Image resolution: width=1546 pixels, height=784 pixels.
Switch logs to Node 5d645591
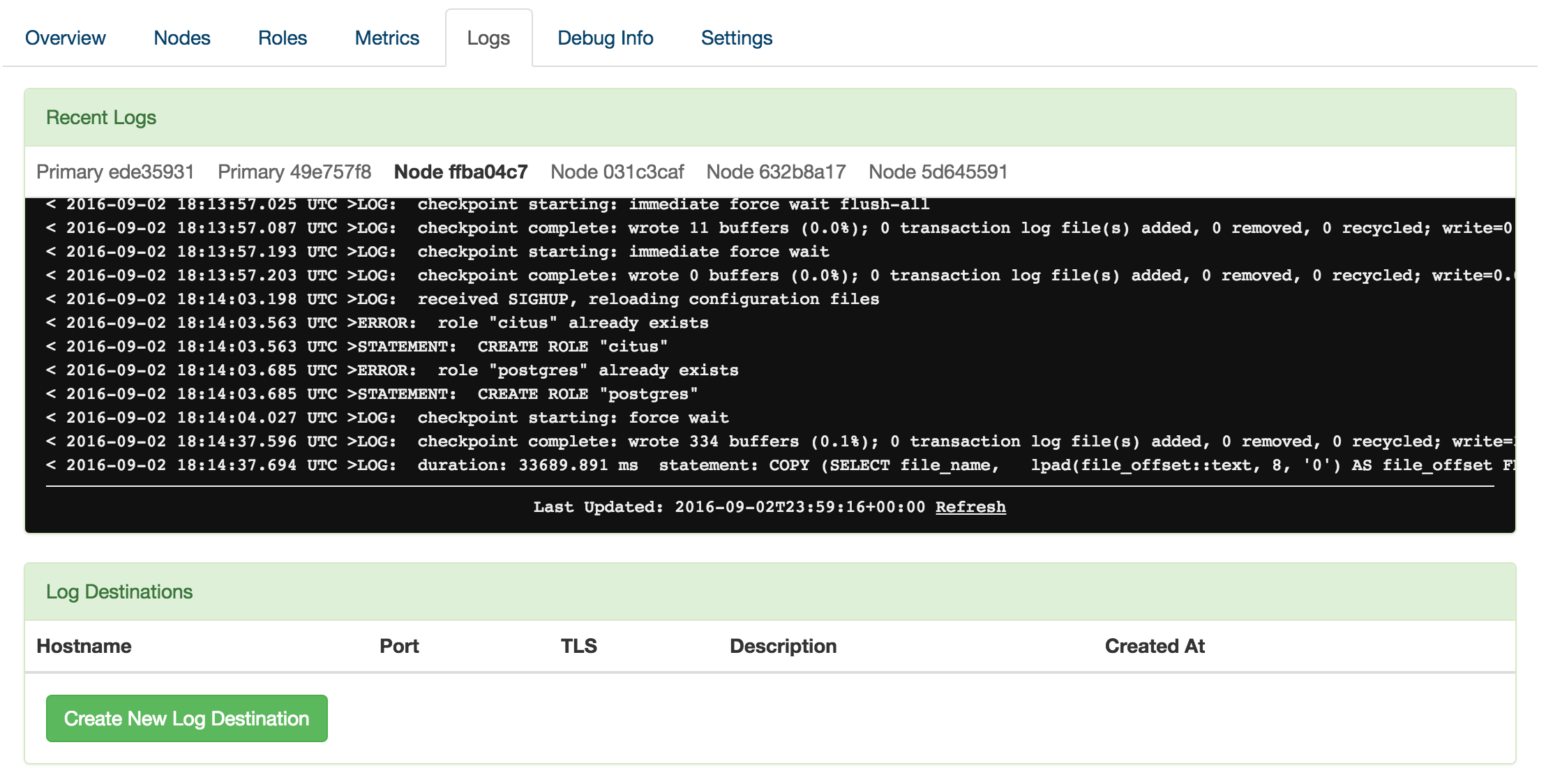pyautogui.click(x=938, y=172)
